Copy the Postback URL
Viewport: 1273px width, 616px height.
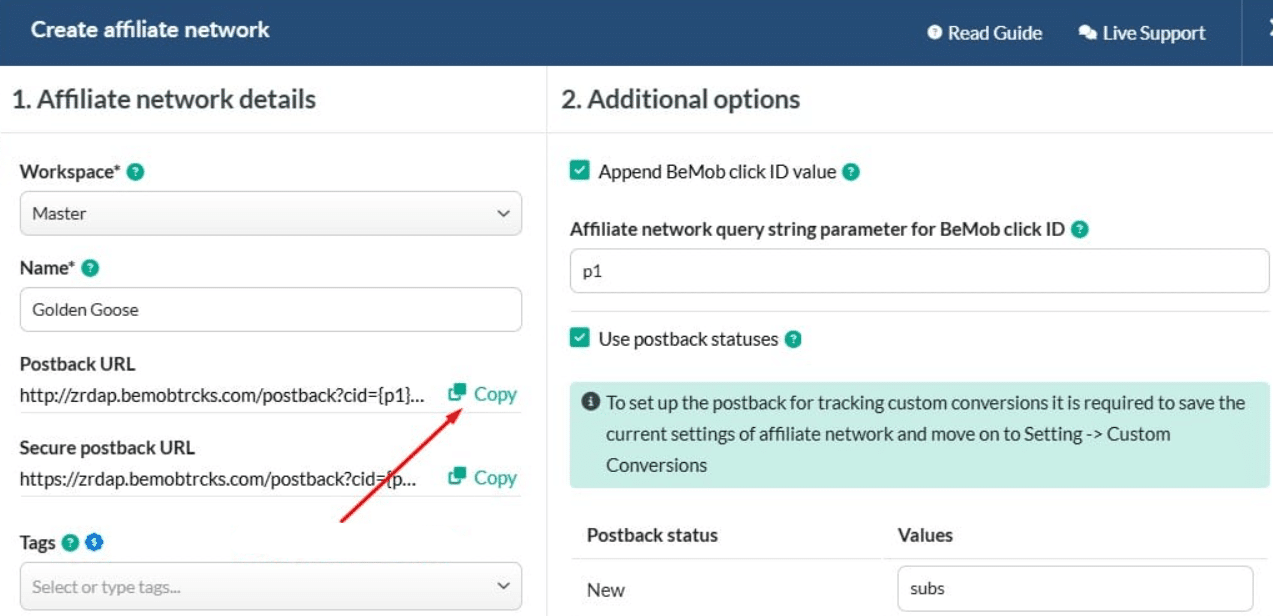click(x=483, y=394)
